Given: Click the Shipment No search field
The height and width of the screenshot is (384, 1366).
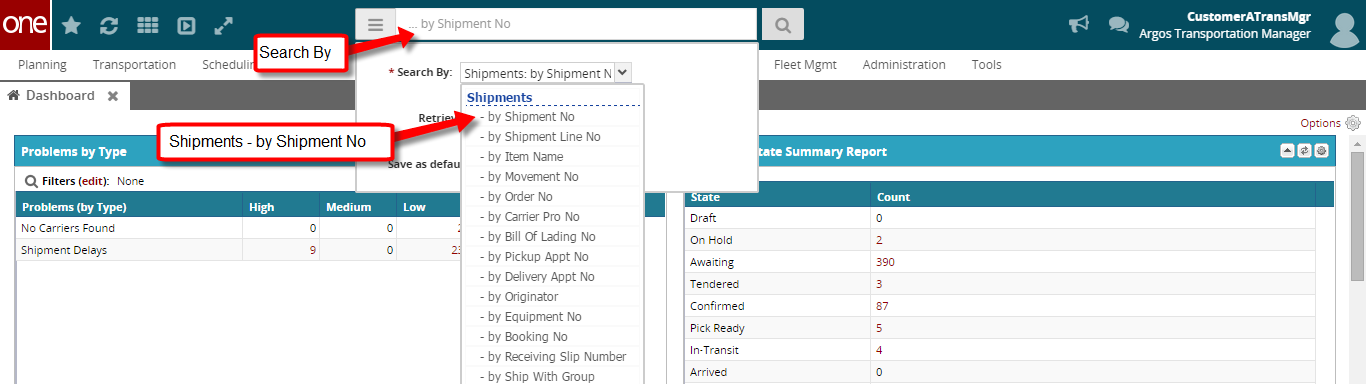Looking at the screenshot, I should pyautogui.click(x=576, y=24).
